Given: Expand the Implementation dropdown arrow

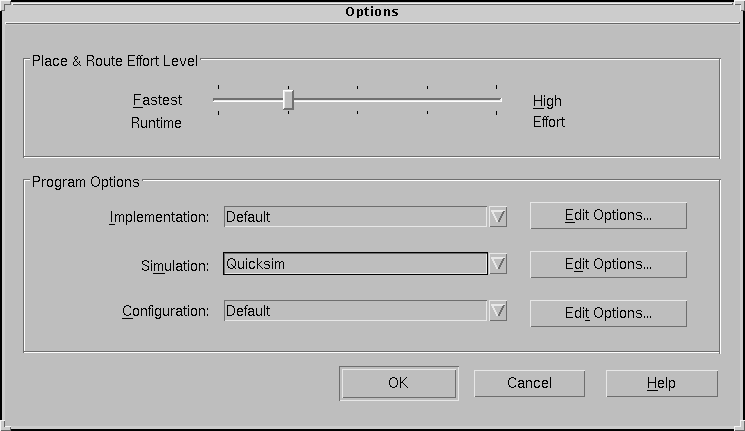Looking at the screenshot, I should click(x=498, y=217).
